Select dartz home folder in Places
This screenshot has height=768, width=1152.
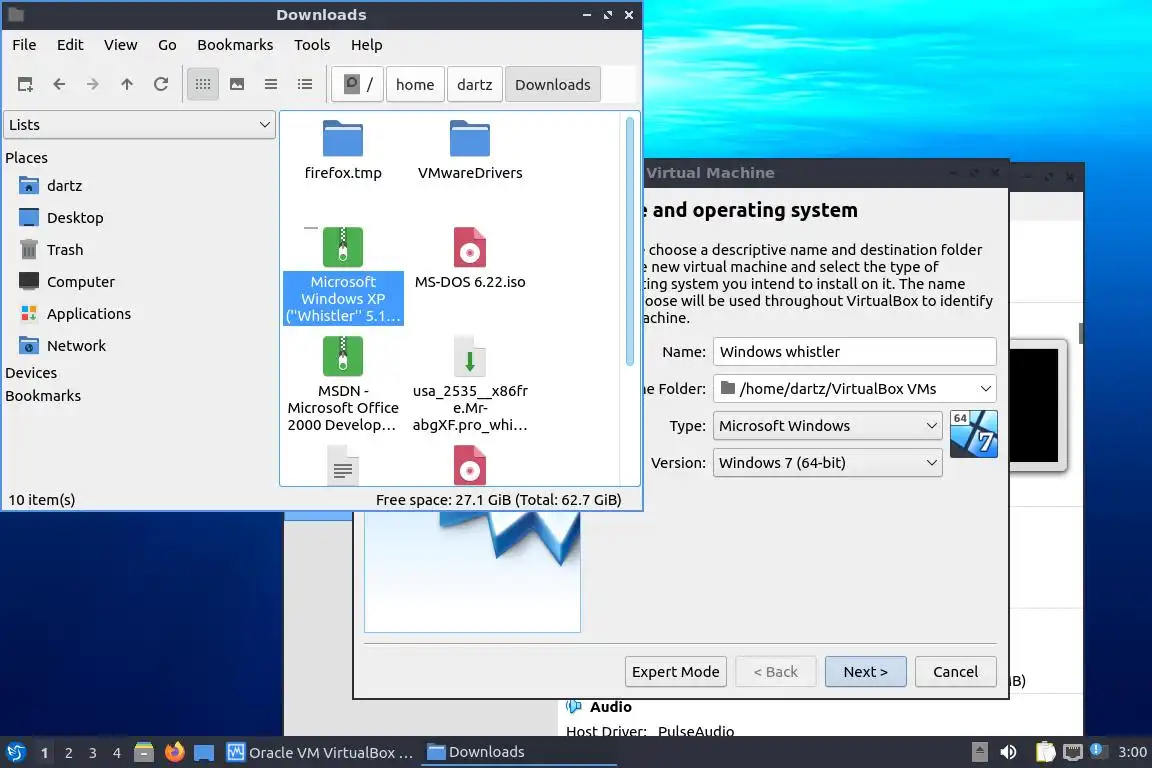coord(65,186)
